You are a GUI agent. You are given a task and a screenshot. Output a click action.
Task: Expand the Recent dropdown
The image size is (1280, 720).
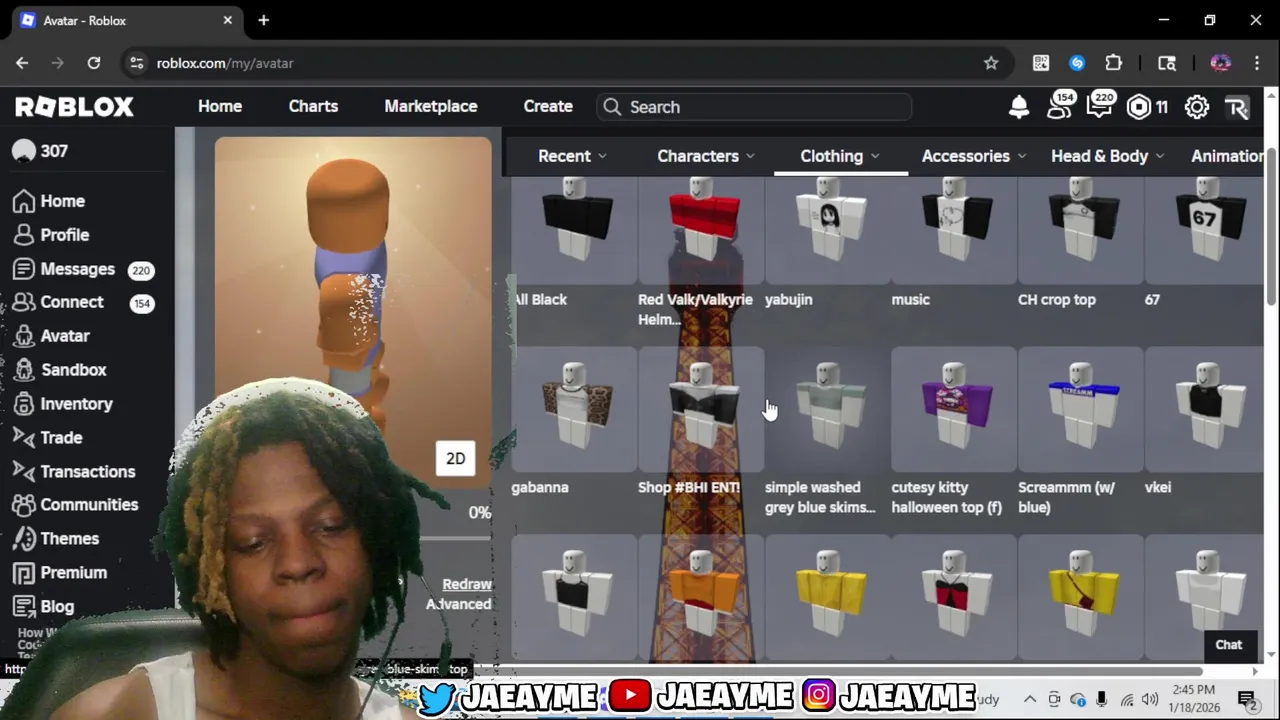point(572,156)
